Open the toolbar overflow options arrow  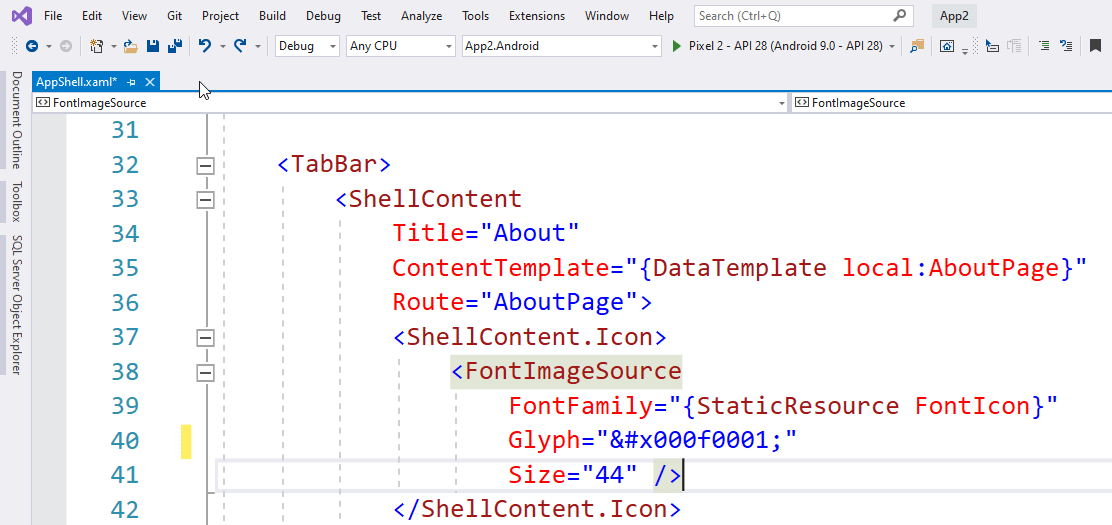[x=965, y=50]
